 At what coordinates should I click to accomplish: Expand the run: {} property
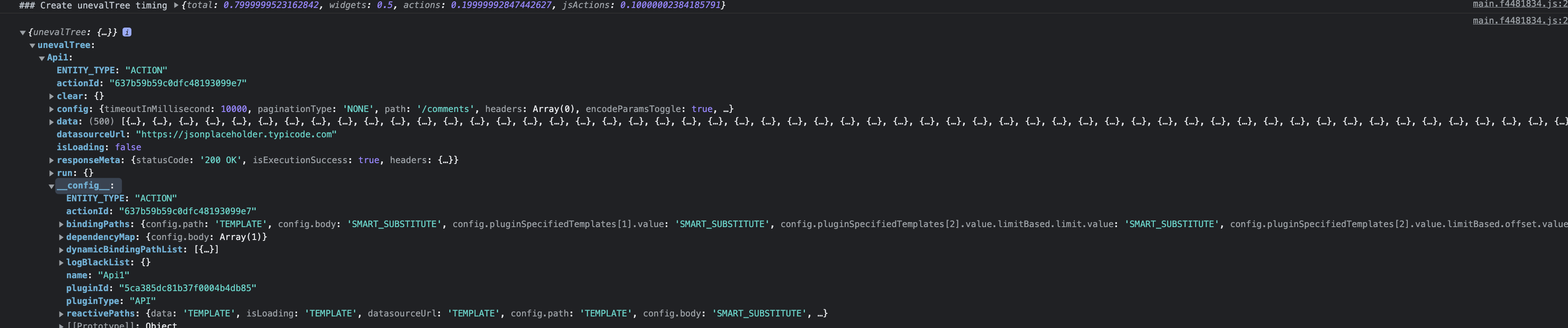point(52,173)
